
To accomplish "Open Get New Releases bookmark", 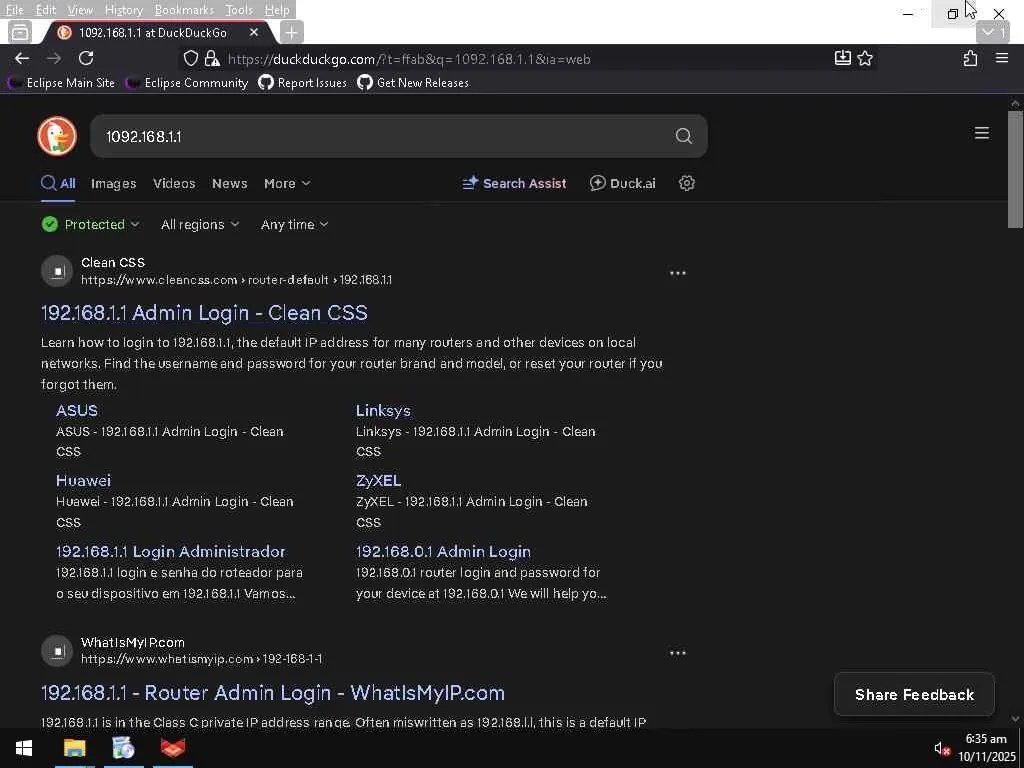I will click(x=413, y=83).
